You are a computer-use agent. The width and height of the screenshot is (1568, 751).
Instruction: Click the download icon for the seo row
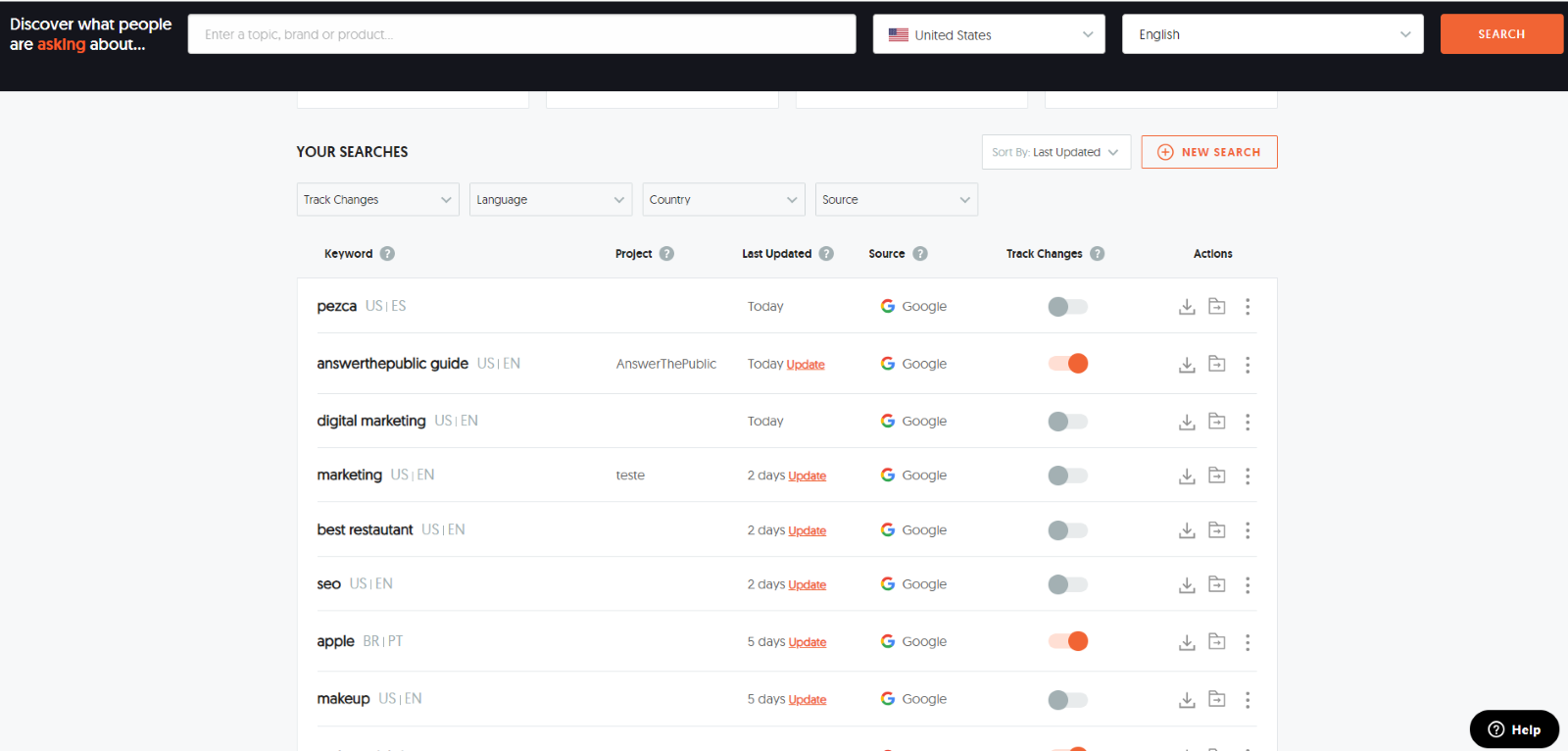pyautogui.click(x=1187, y=585)
